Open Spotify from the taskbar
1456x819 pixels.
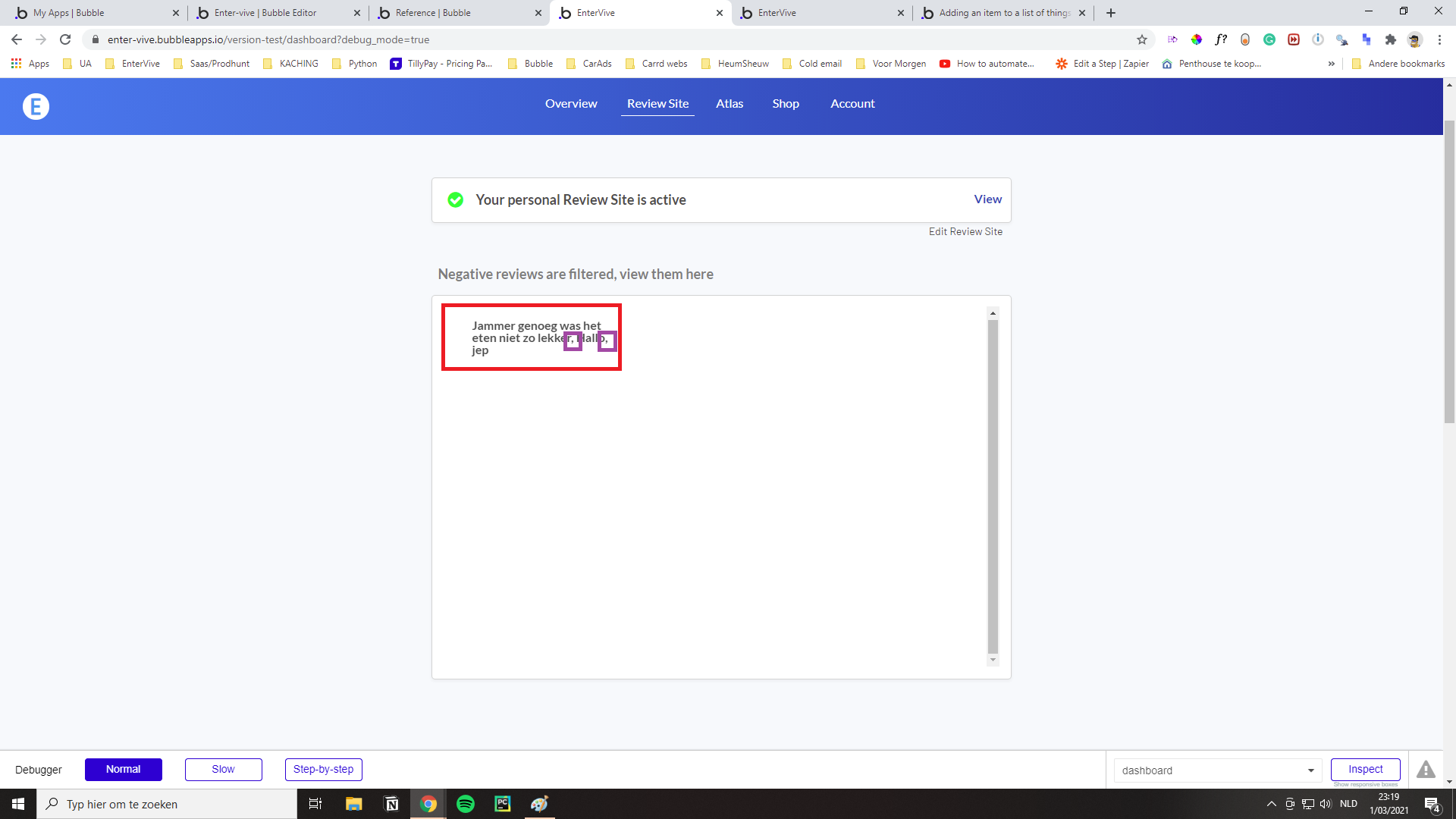click(466, 804)
